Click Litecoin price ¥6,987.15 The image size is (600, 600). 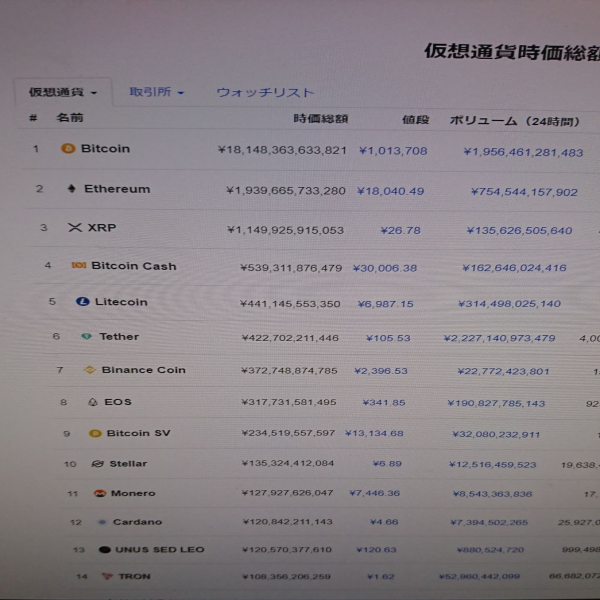386,304
